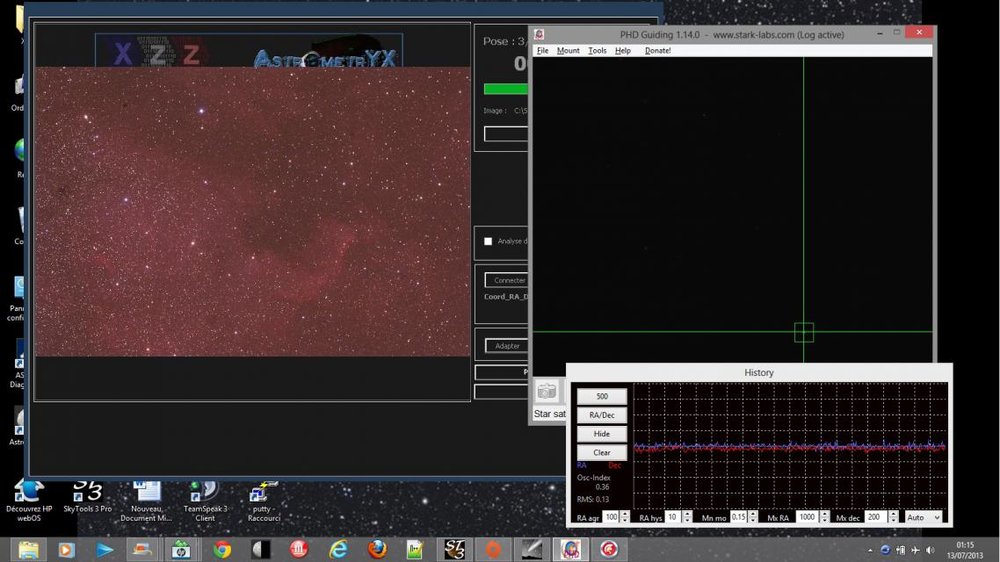The image size is (1000, 562).
Task: Open the HP camera app on taskbar
Action: (x=181, y=549)
